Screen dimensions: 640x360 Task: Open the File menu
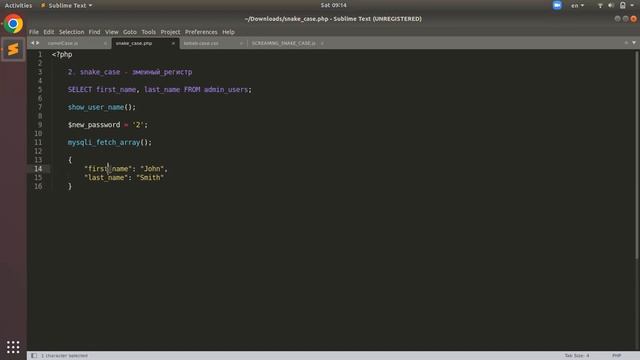[x=34, y=32]
